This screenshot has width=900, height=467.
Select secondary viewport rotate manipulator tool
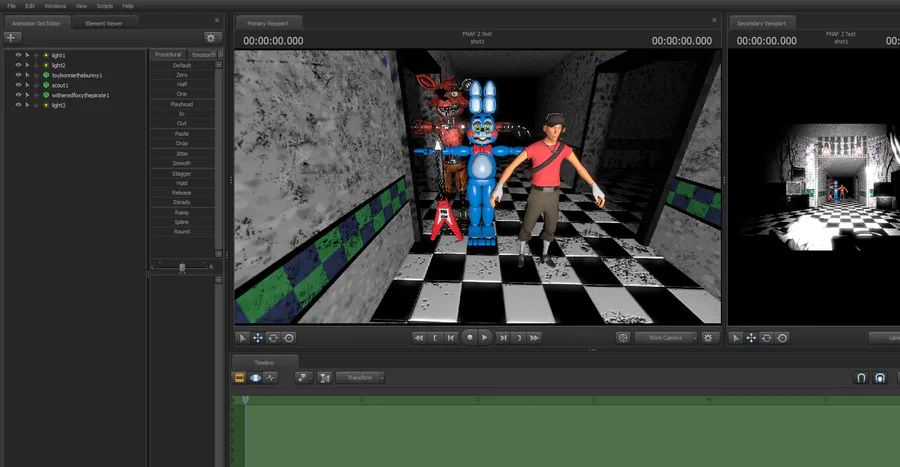tap(766, 338)
